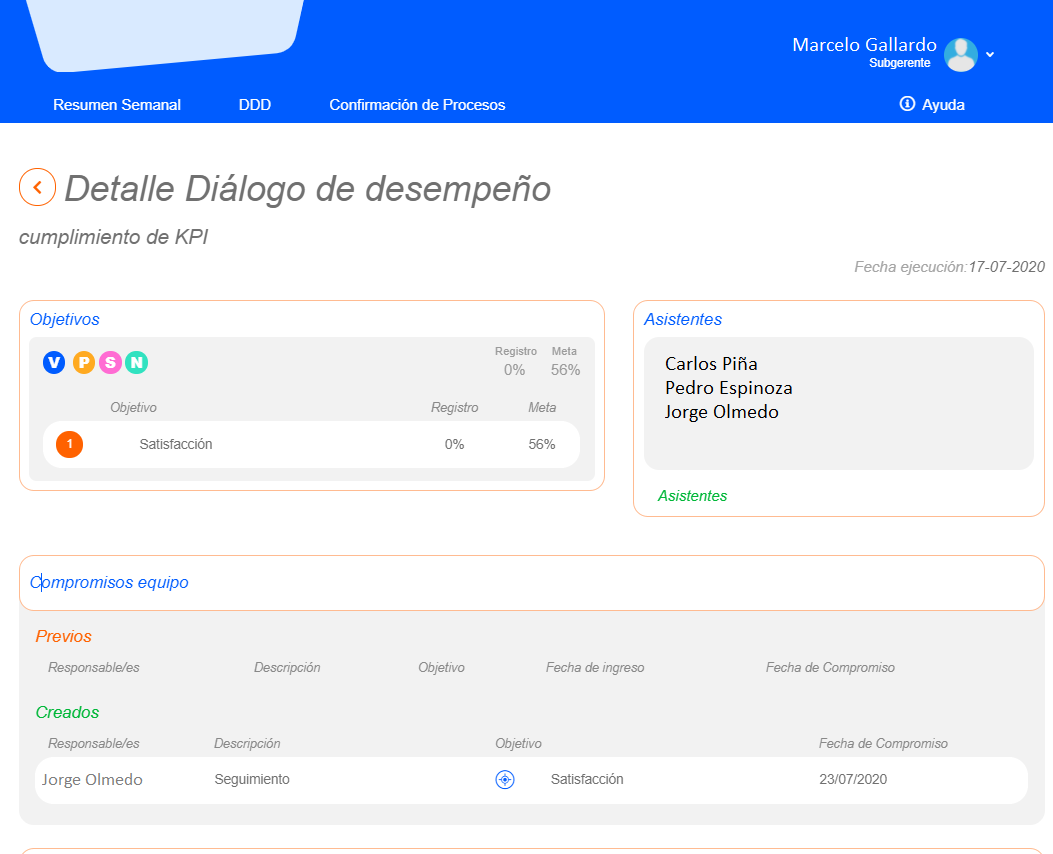
Task: Click attendee Carlos Piña
Action: pos(711,364)
